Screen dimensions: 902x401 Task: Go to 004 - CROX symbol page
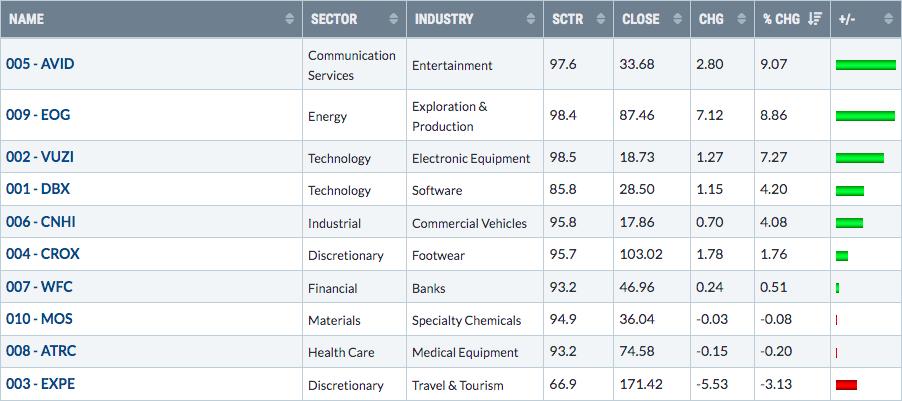click(43, 254)
